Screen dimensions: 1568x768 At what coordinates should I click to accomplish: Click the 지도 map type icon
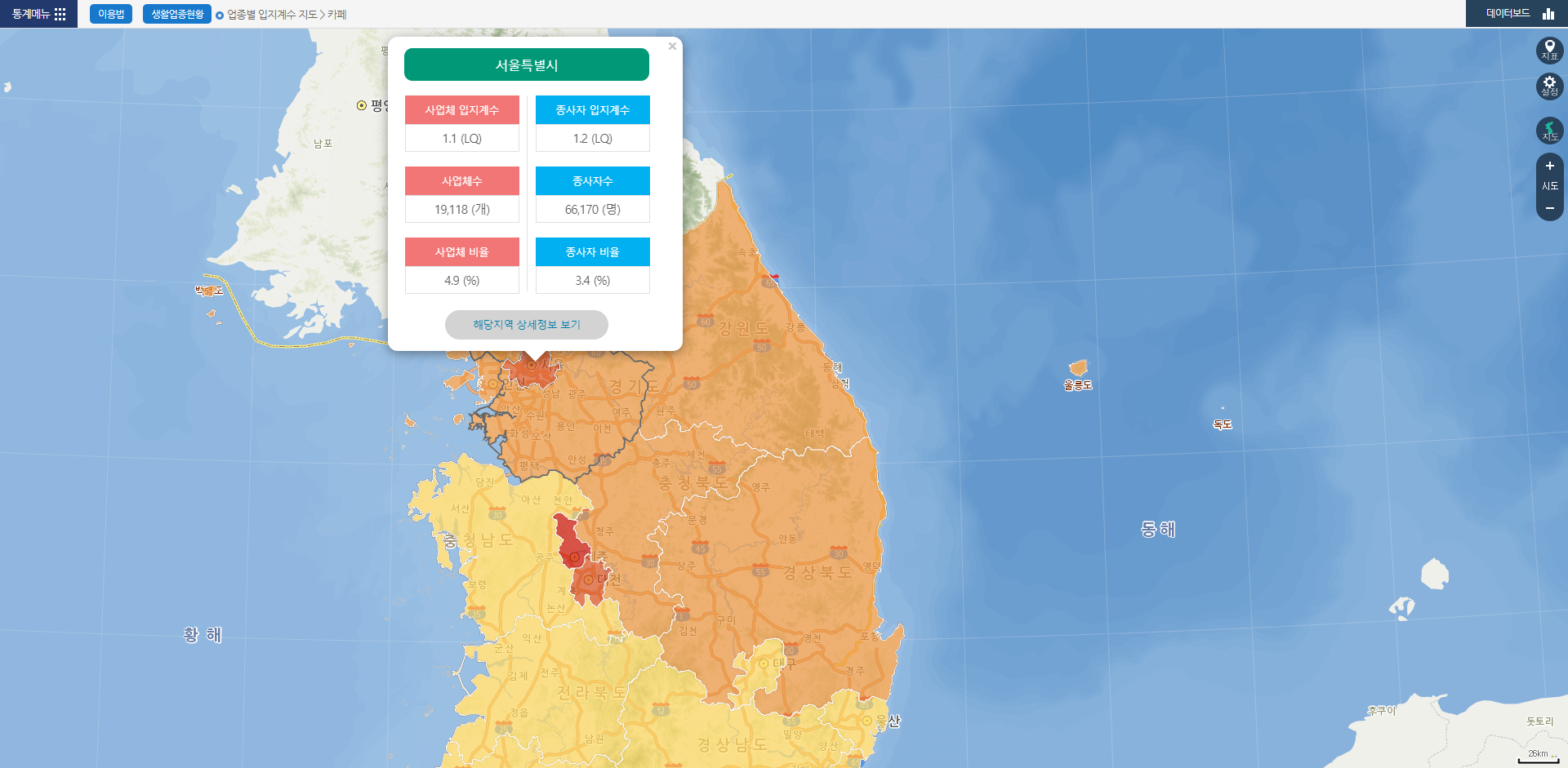[x=1549, y=131]
